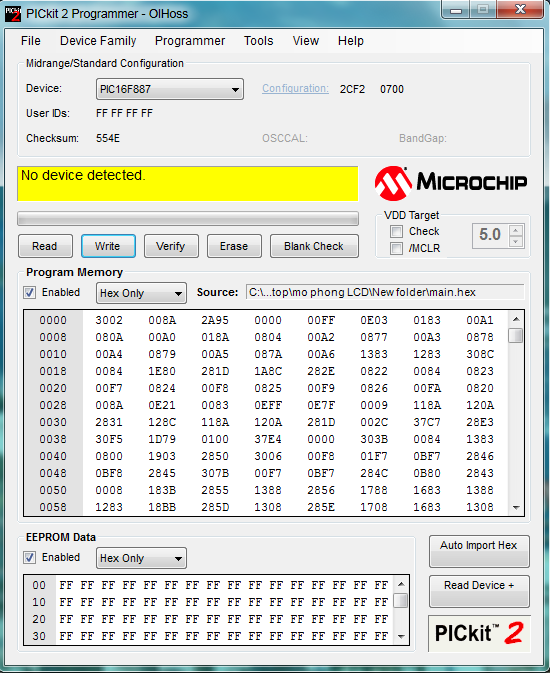This screenshot has width=550, height=674.
Task: Click EEPROM row address 10
Action: pos(39,602)
